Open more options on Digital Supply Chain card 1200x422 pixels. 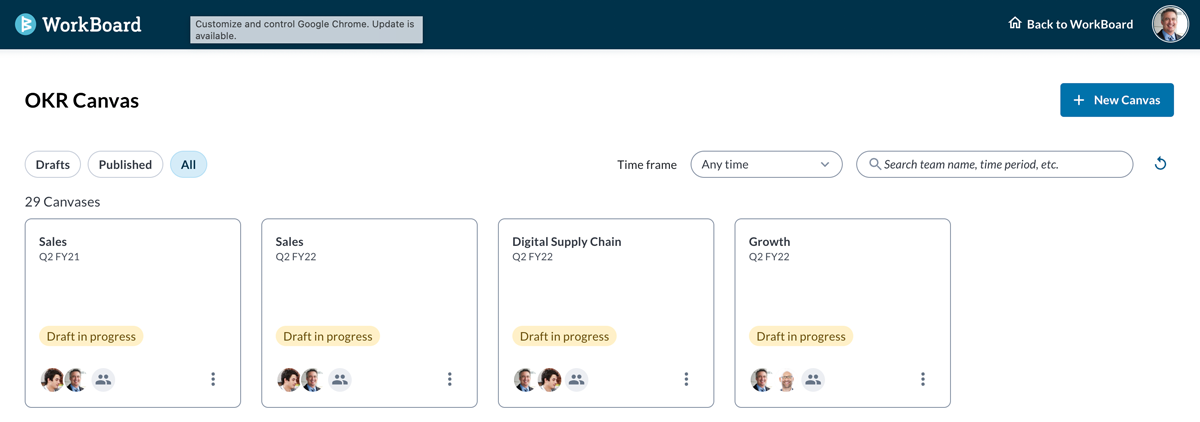point(686,379)
